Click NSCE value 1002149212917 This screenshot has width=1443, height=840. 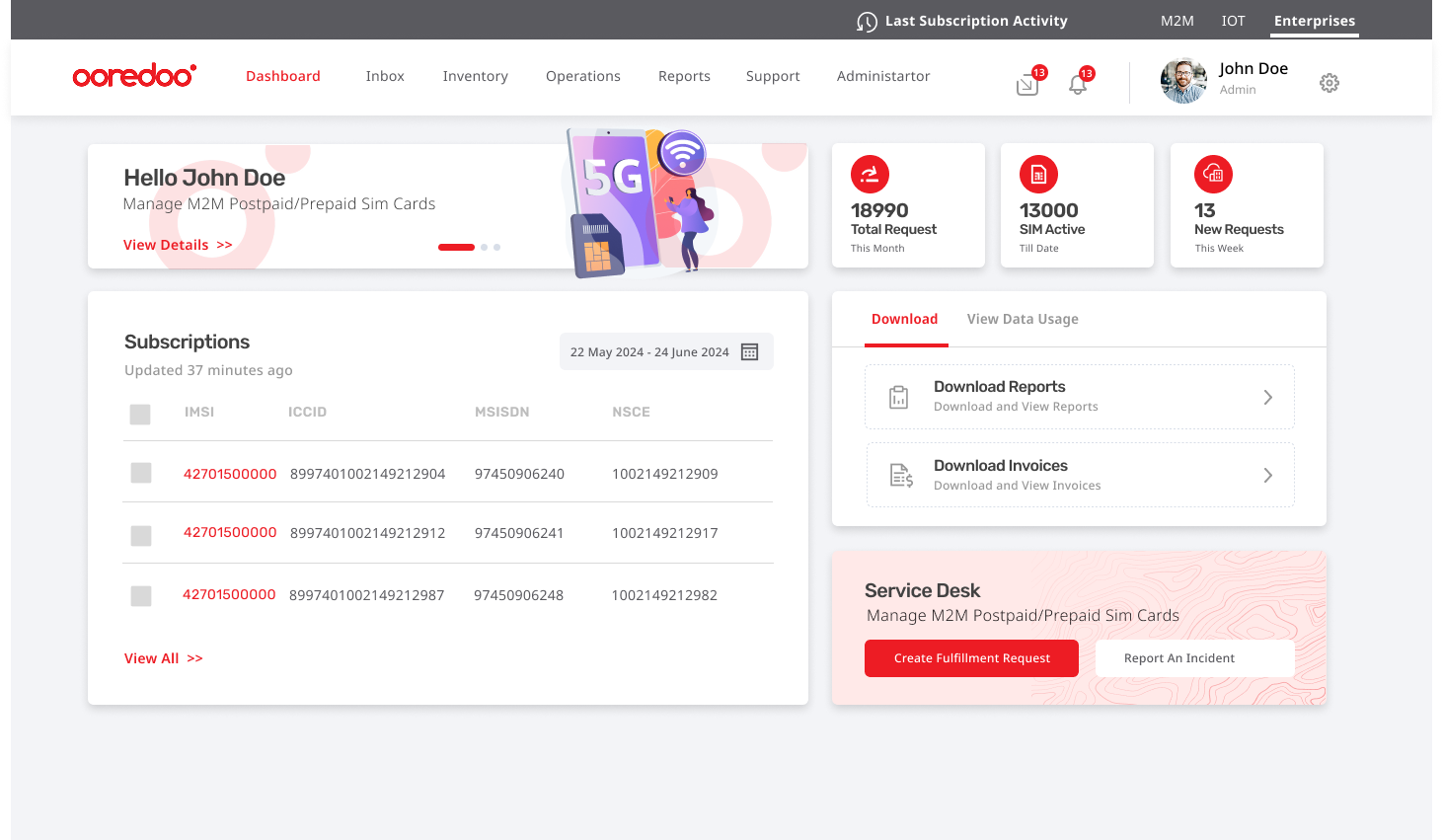coord(665,533)
